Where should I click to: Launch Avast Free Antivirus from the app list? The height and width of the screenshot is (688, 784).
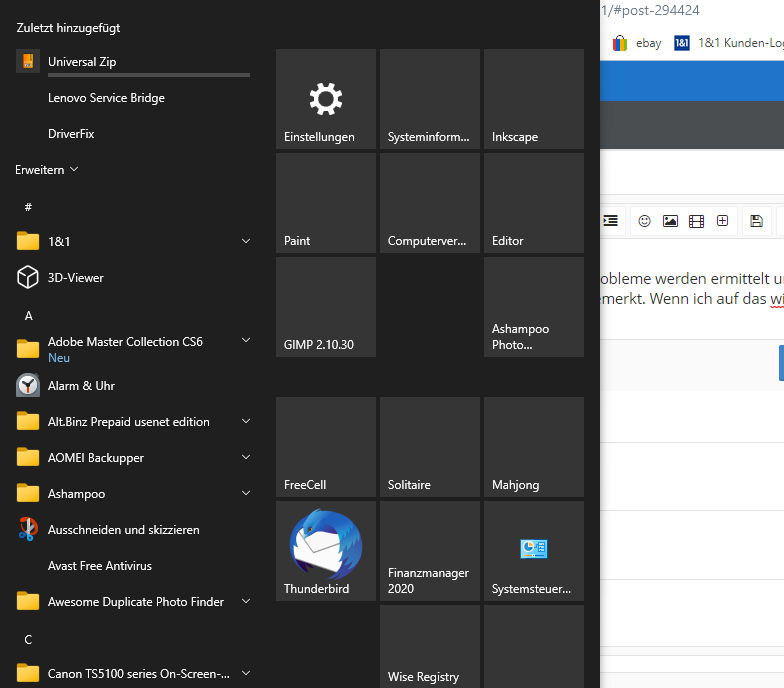tap(100, 566)
